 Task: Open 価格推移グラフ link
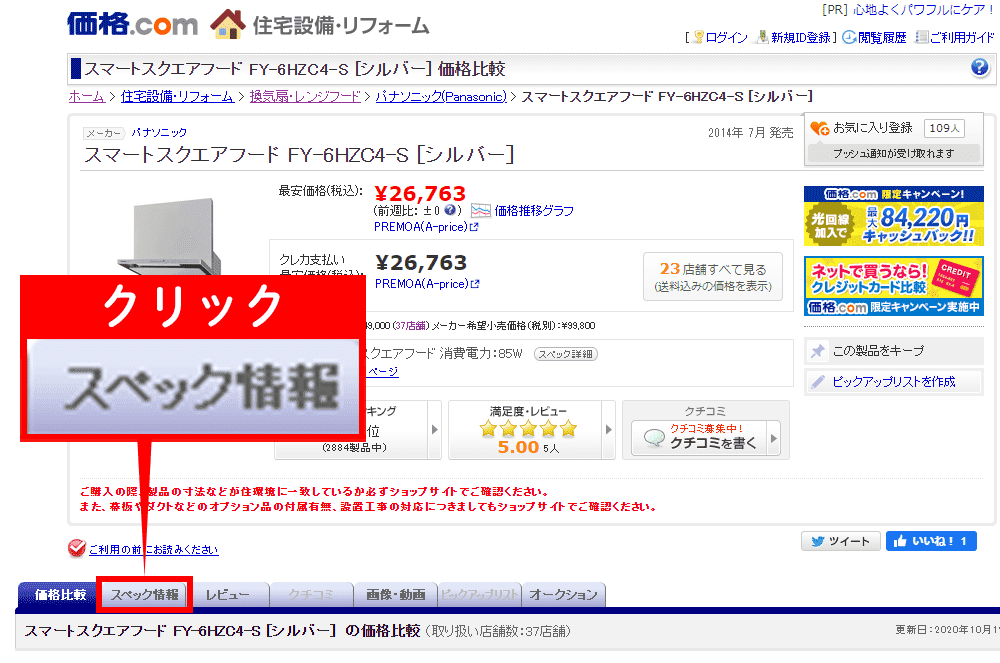(534, 210)
